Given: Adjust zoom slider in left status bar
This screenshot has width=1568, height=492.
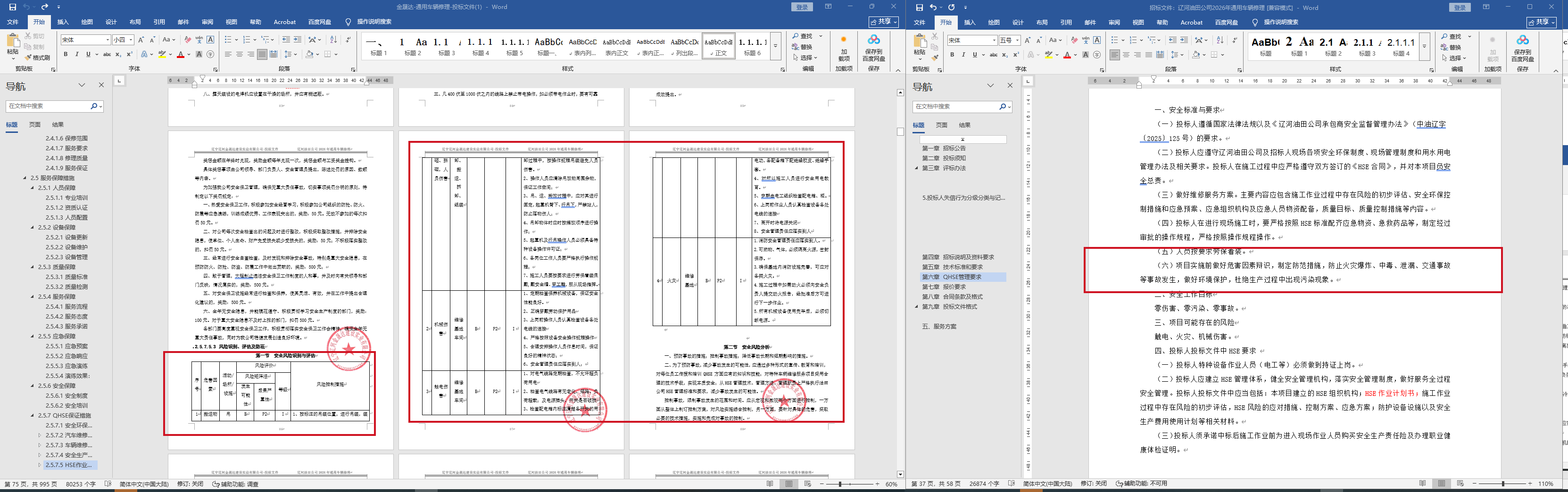Looking at the screenshot, I should point(841,484).
